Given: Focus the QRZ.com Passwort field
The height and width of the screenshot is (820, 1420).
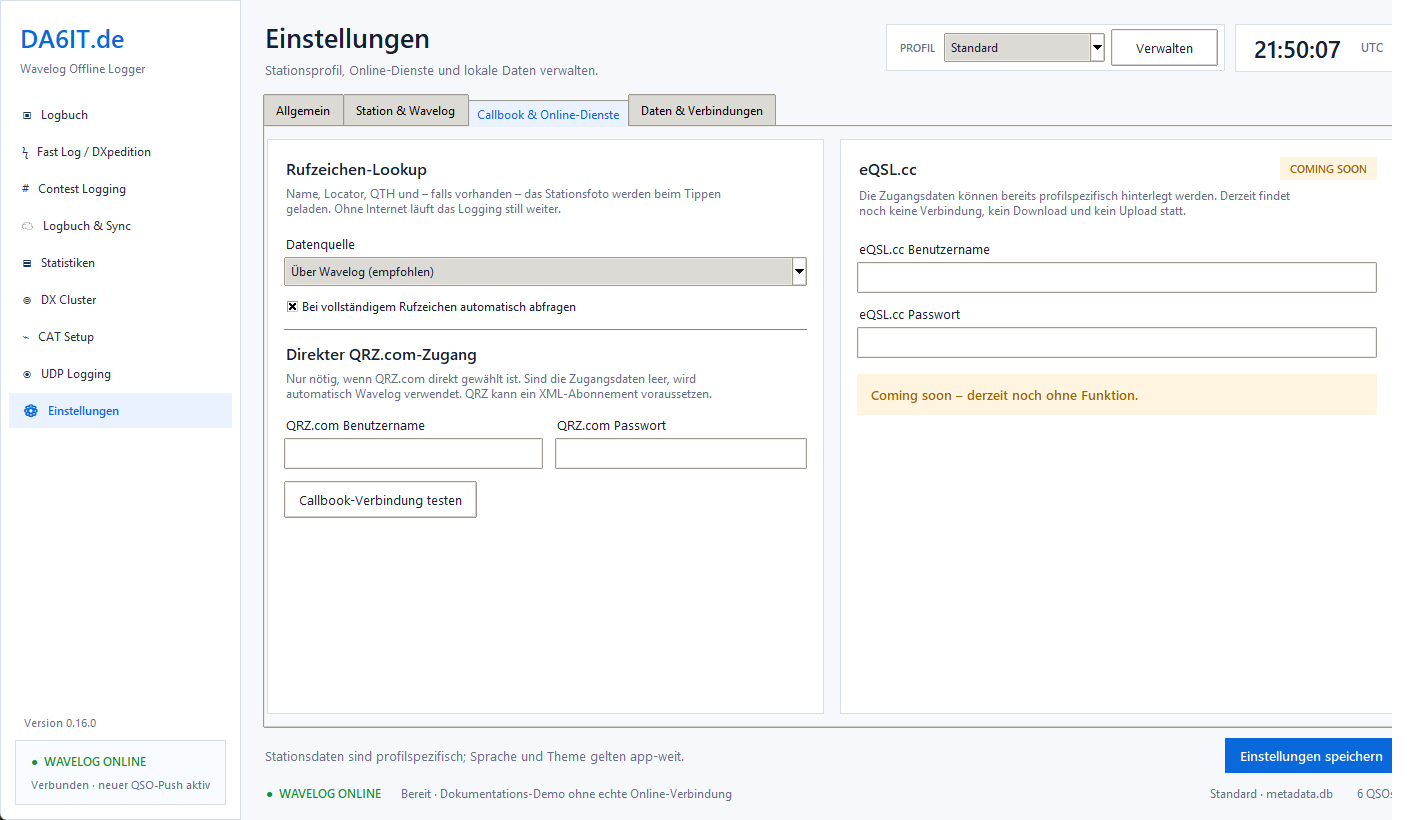Looking at the screenshot, I should point(681,453).
